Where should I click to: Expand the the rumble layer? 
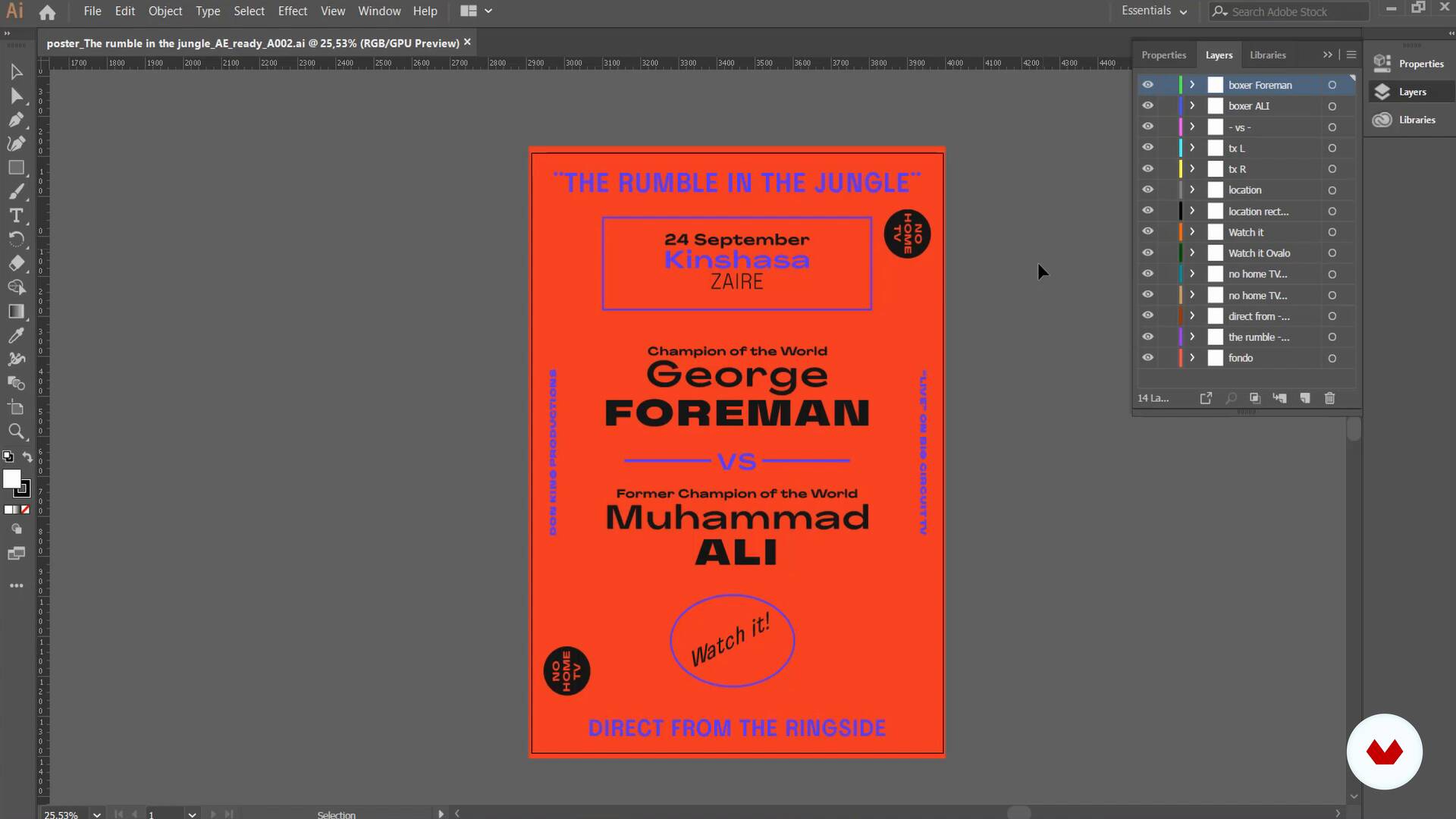1192,337
